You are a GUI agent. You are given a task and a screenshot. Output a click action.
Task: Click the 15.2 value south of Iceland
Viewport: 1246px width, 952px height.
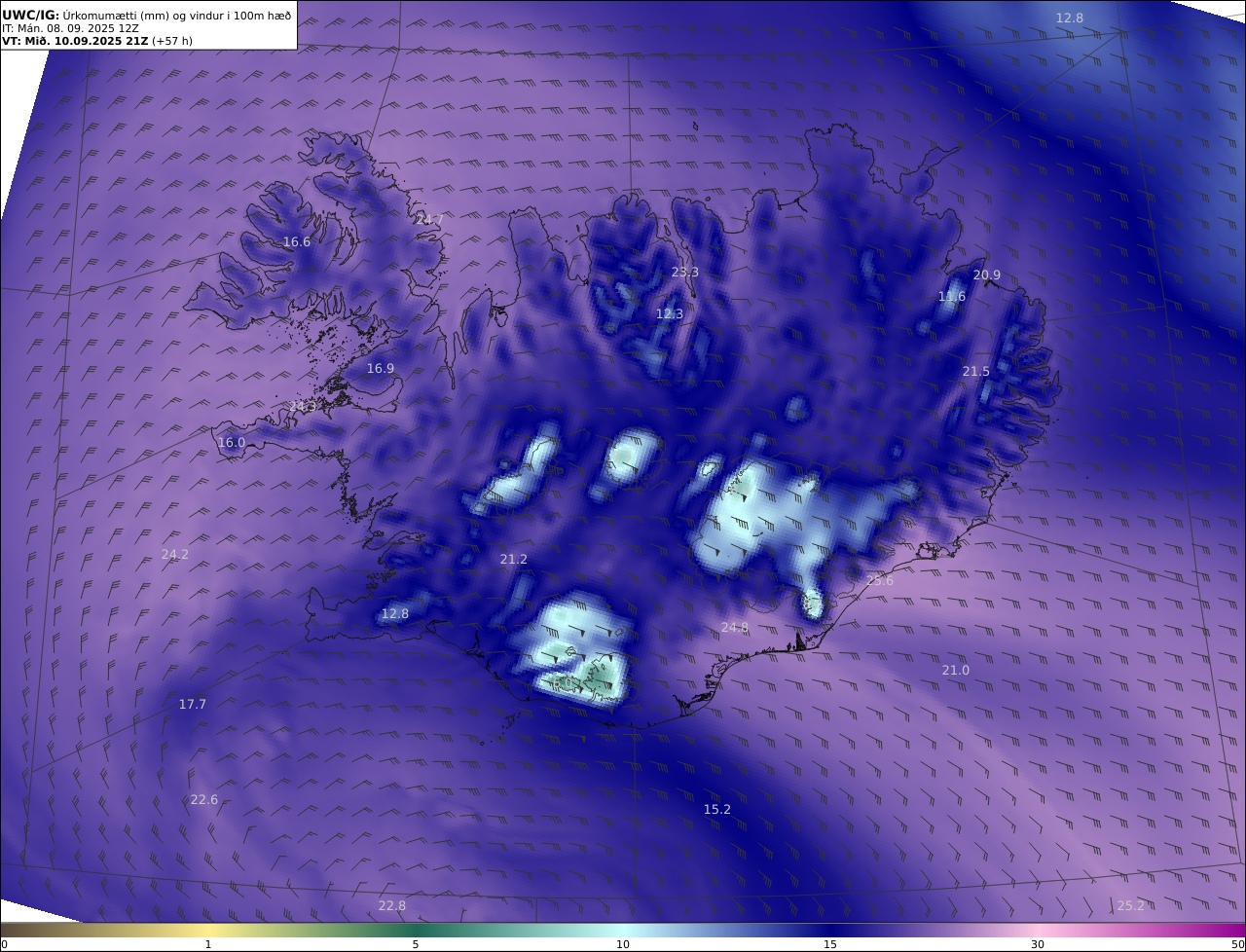(x=717, y=810)
